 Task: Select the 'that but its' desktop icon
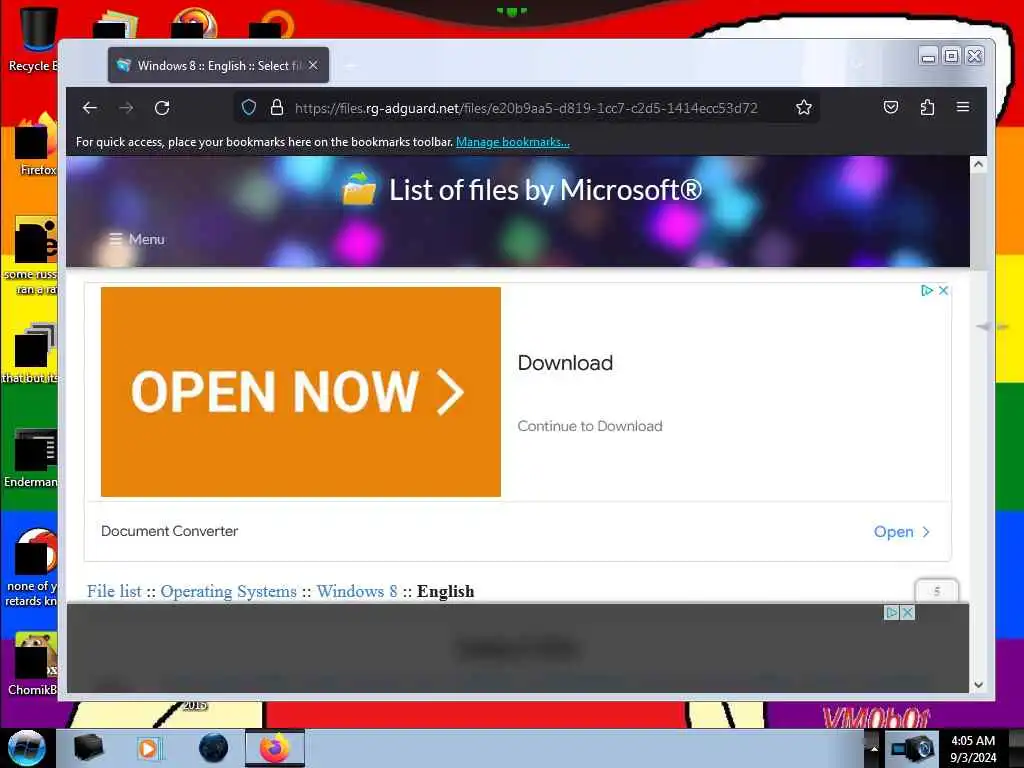tap(31, 353)
